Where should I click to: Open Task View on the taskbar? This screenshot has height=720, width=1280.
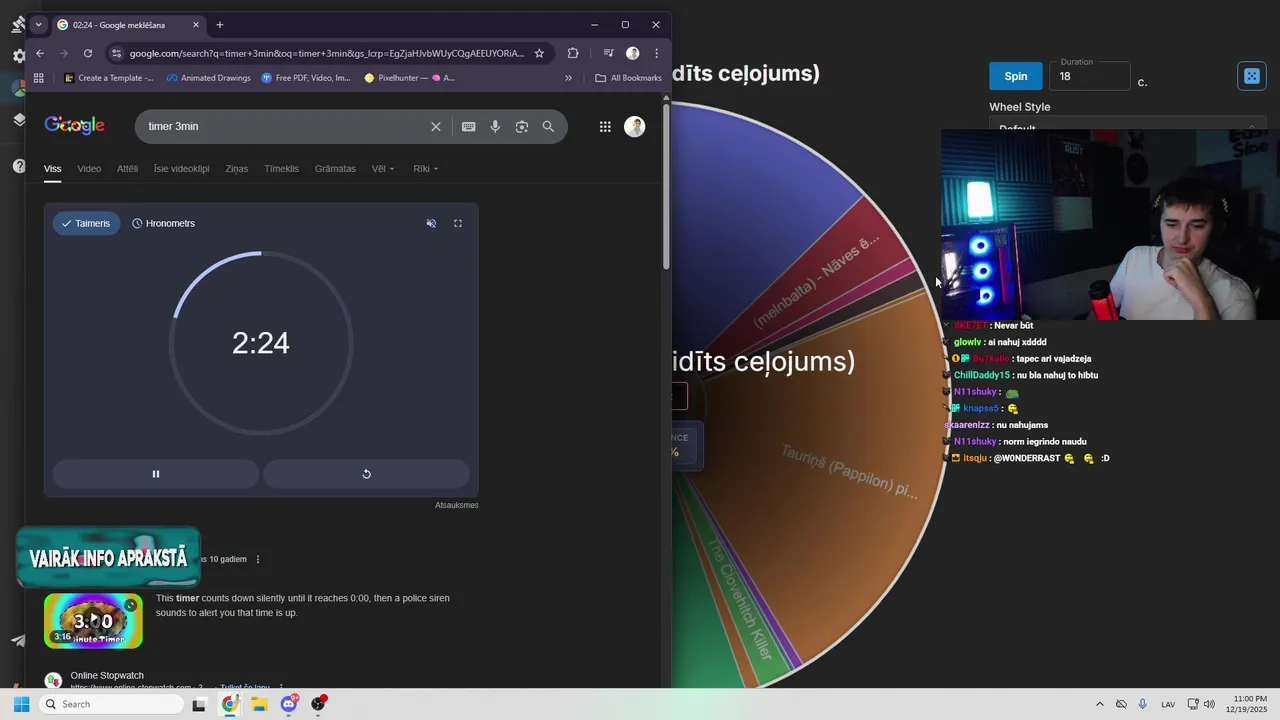[199, 704]
